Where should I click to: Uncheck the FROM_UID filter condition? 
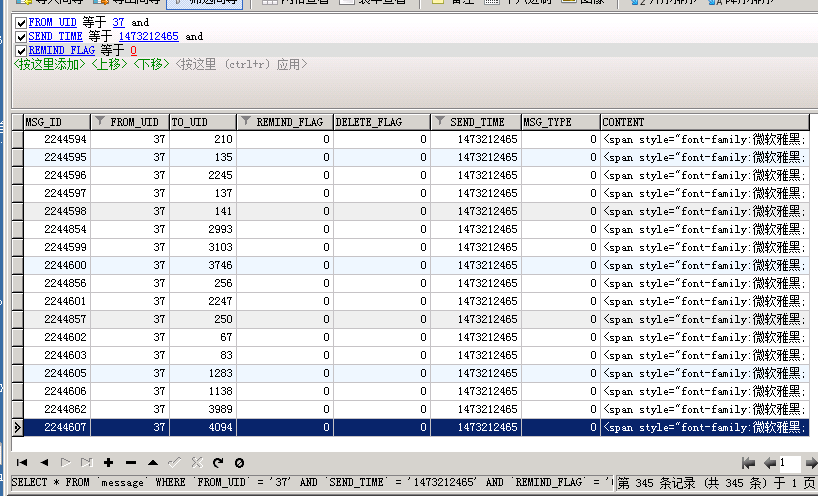(x=21, y=22)
